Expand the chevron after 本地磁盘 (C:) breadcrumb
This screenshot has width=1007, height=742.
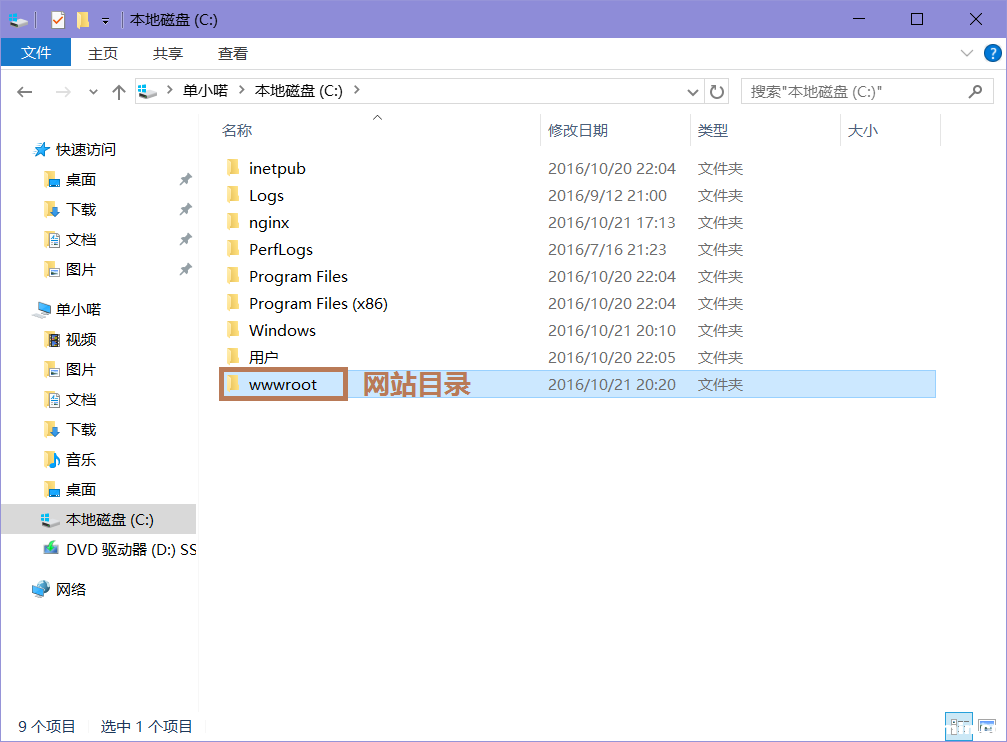click(356, 90)
